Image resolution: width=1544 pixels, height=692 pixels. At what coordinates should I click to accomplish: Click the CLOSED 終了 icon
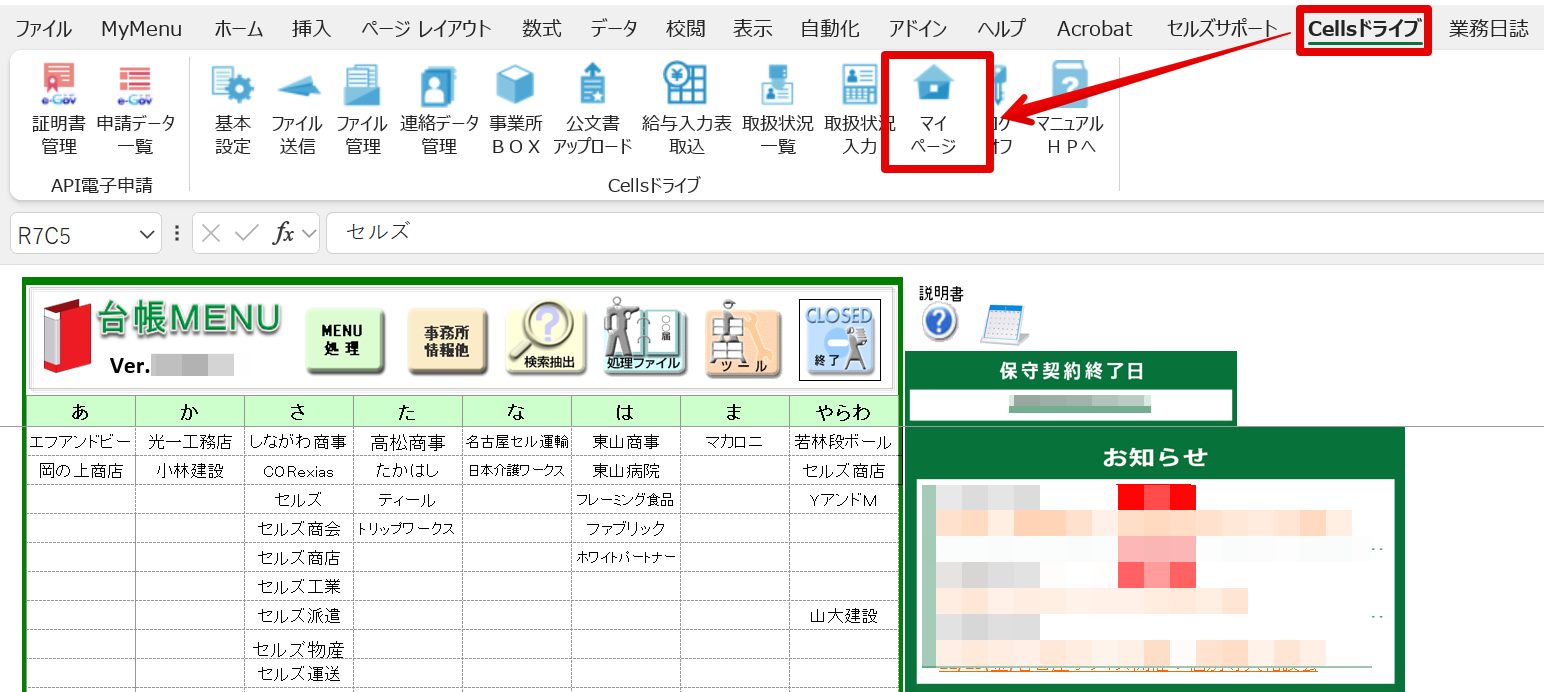839,340
